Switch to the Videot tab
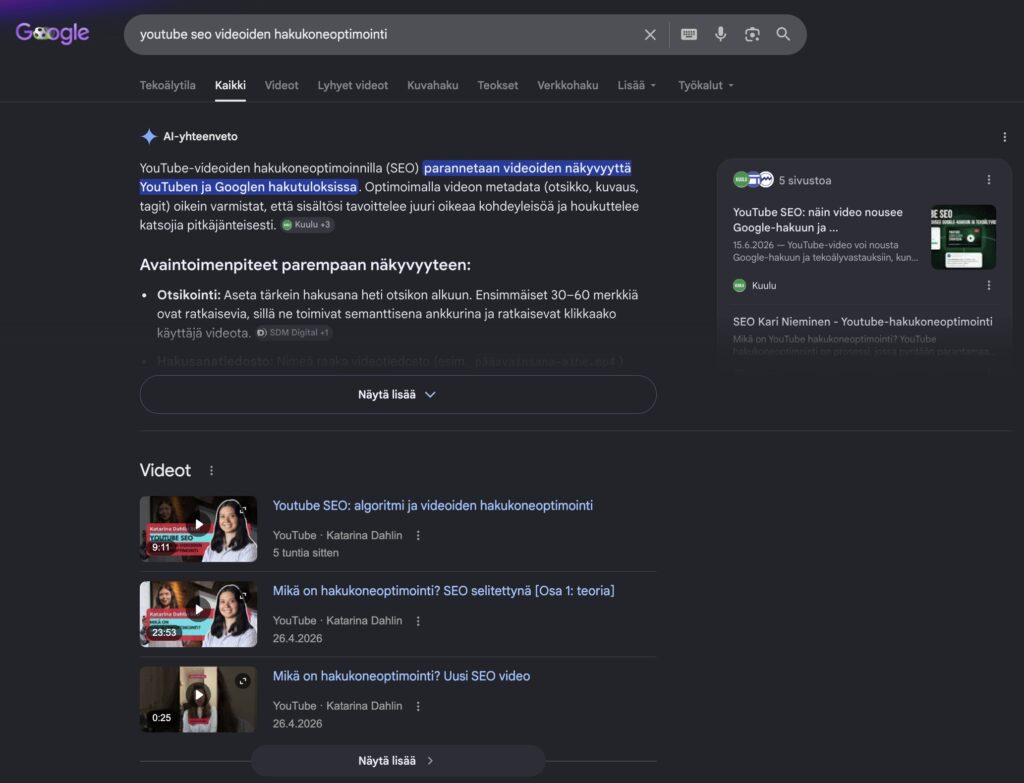 (281, 86)
